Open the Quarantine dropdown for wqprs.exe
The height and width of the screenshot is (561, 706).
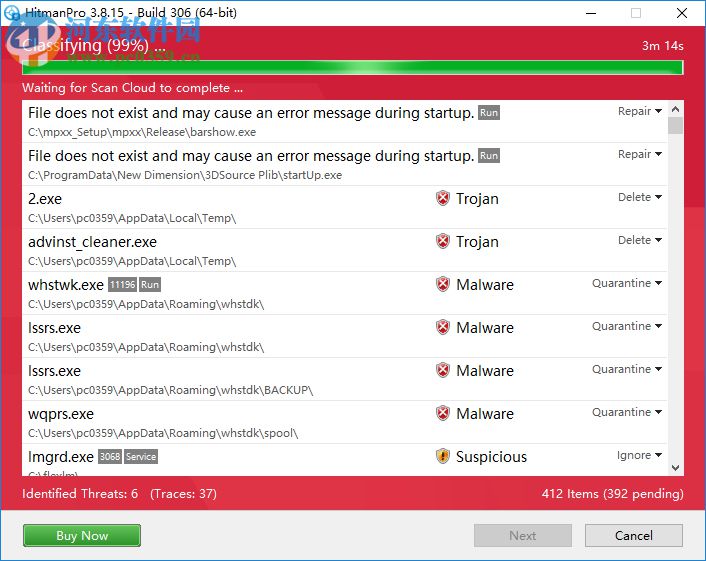tap(627, 412)
